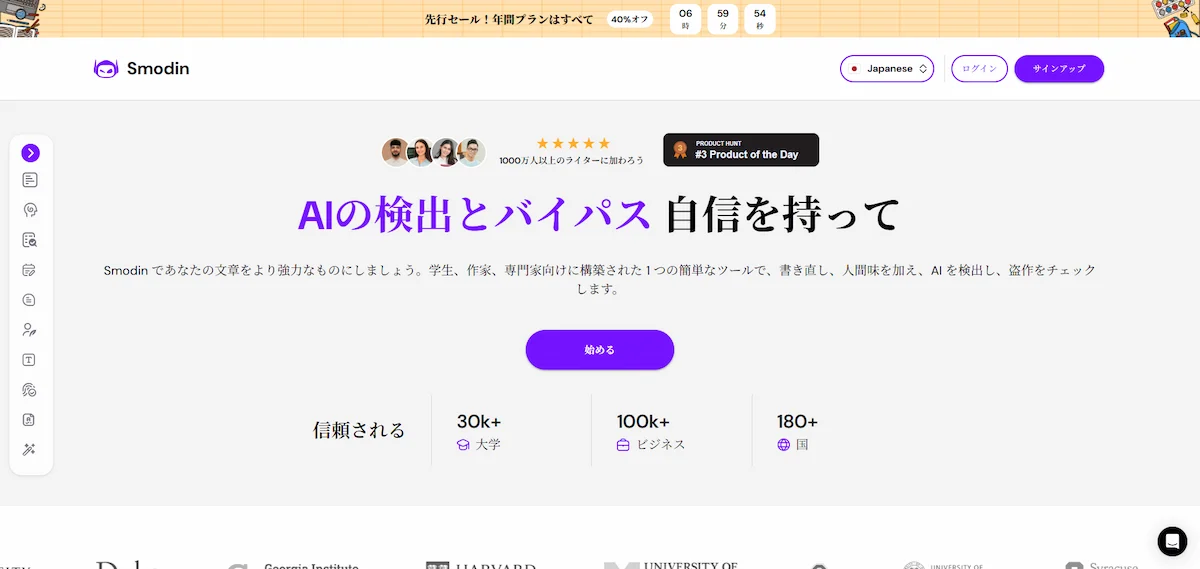Click the AIの検出とバイパス purple heading

(x=475, y=215)
